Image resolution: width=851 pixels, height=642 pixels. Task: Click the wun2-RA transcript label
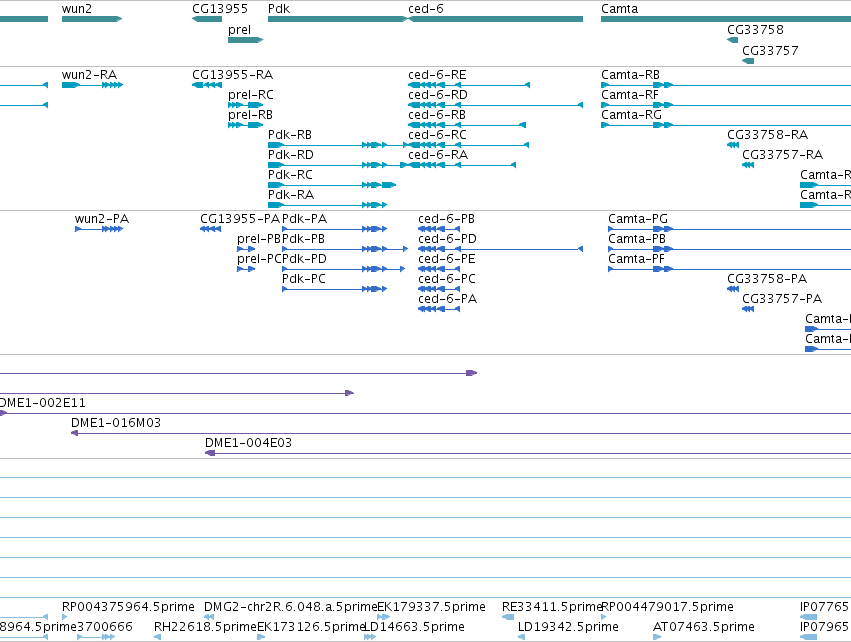(89, 75)
